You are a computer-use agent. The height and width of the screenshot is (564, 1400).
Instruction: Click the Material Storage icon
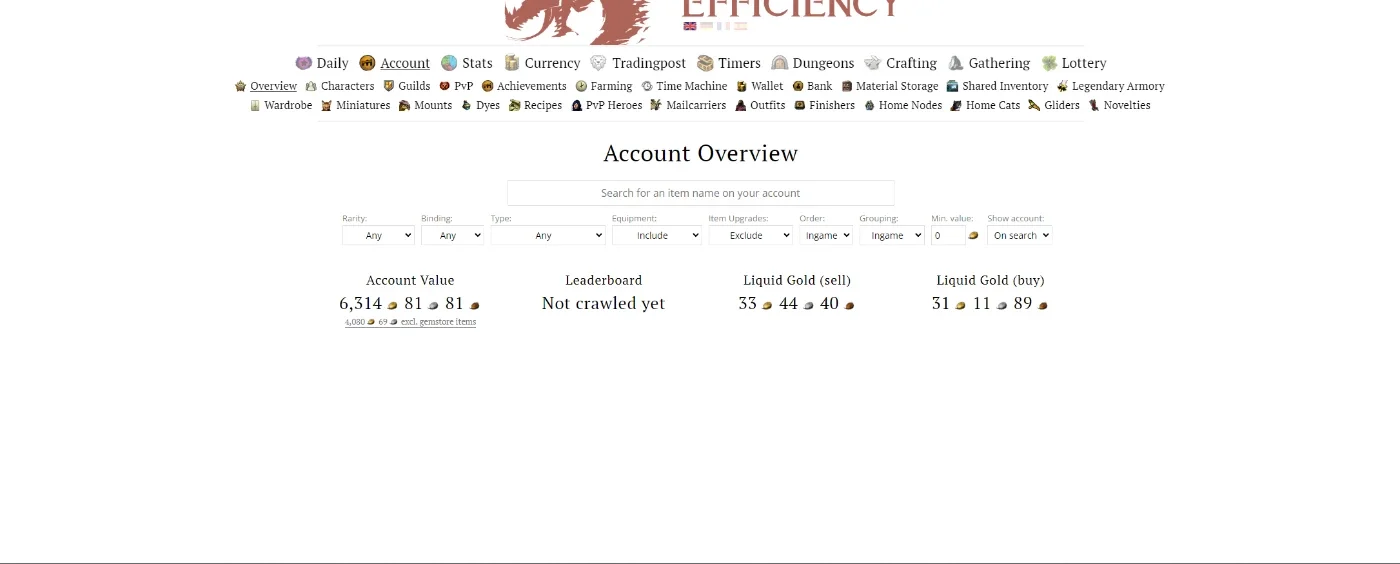[847, 86]
